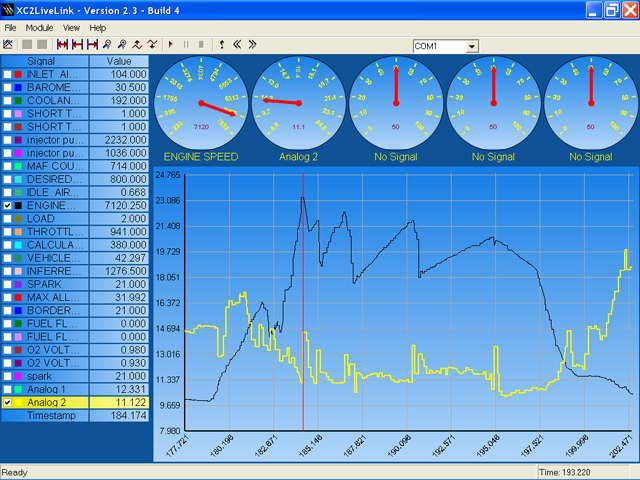Open the View menu
This screenshot has height=480, width=640.
(x=71, y=28)
